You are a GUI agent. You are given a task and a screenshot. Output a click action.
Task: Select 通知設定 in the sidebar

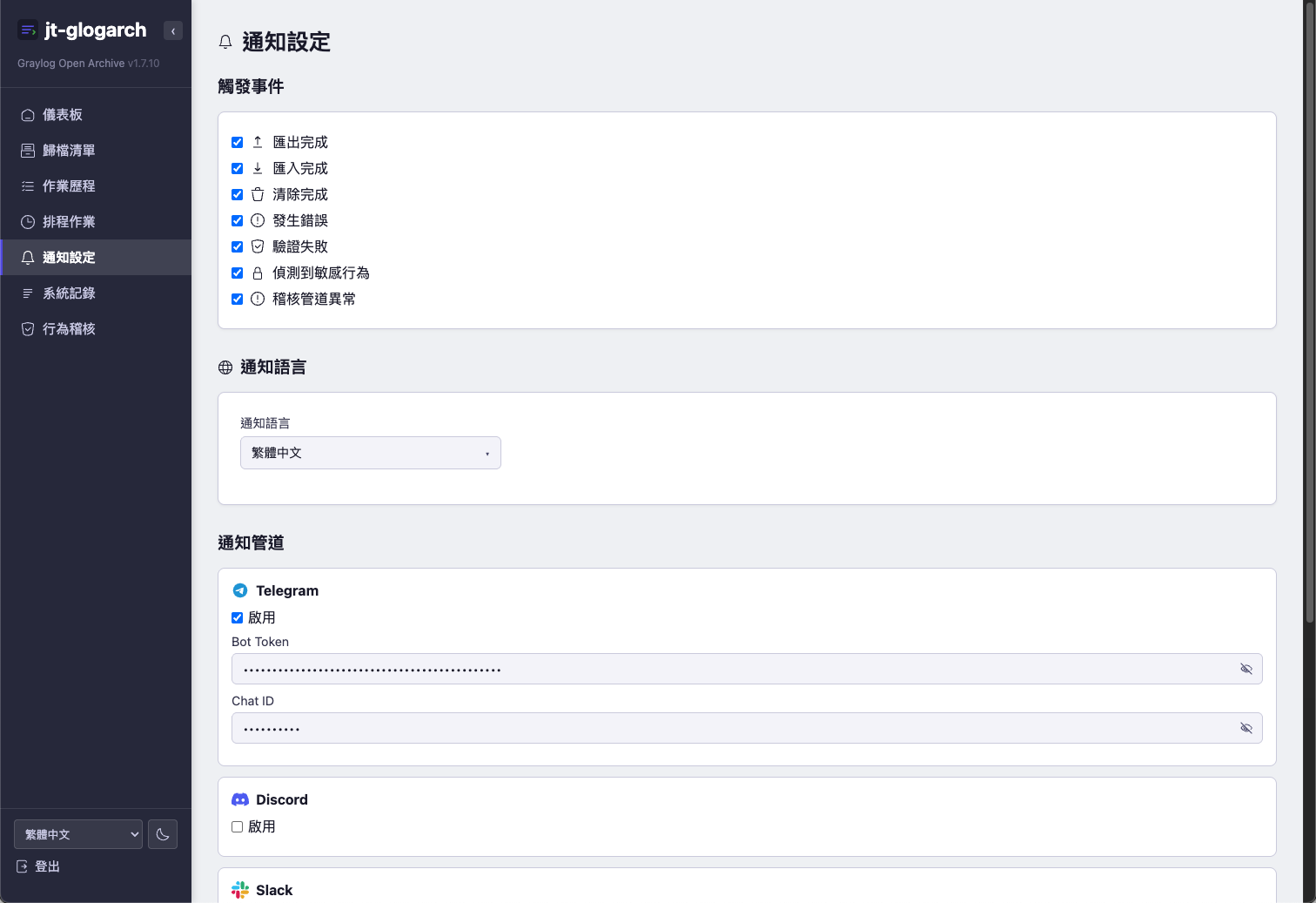96,258
